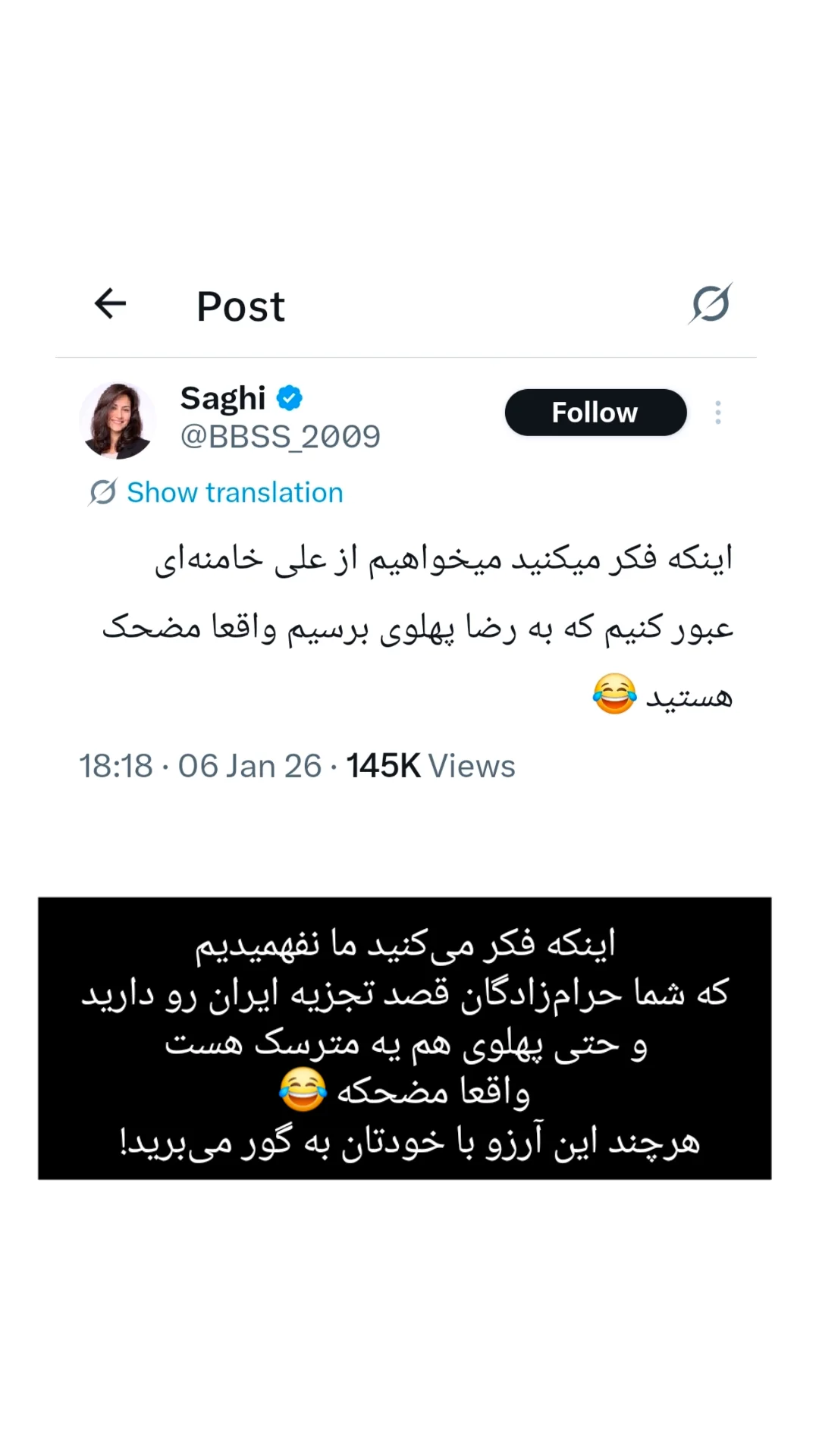Viewport: 819px width, 1456px height.
Task: Click Show translation link
Action: pos(235,492)
